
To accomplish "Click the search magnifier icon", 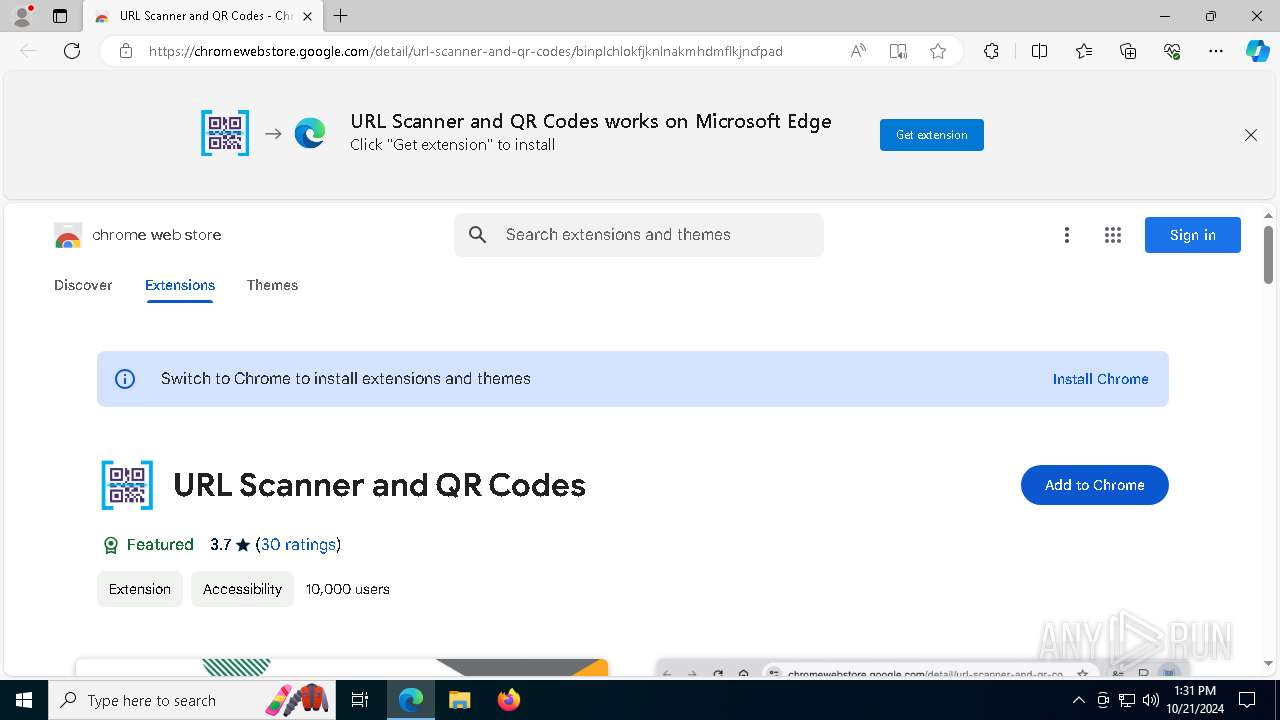I will (478, 235).
